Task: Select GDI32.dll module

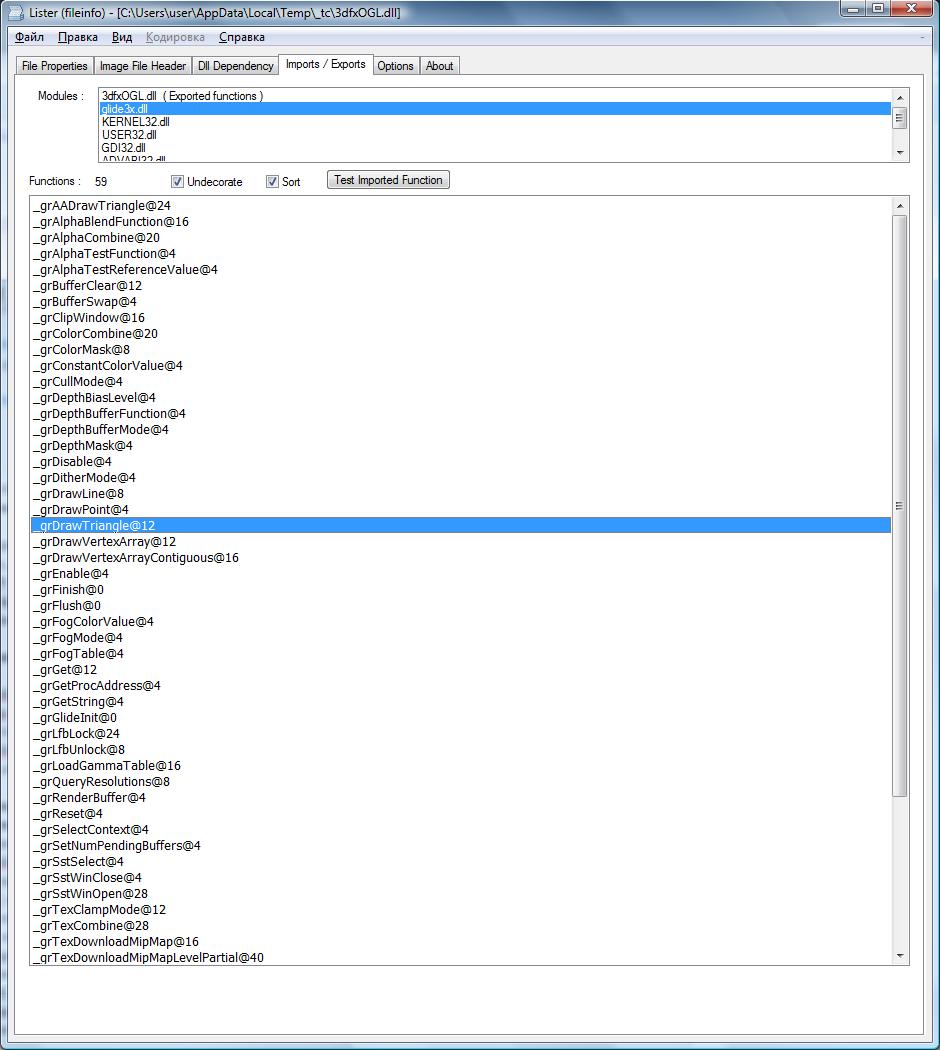Action: [x=495, y=147]
